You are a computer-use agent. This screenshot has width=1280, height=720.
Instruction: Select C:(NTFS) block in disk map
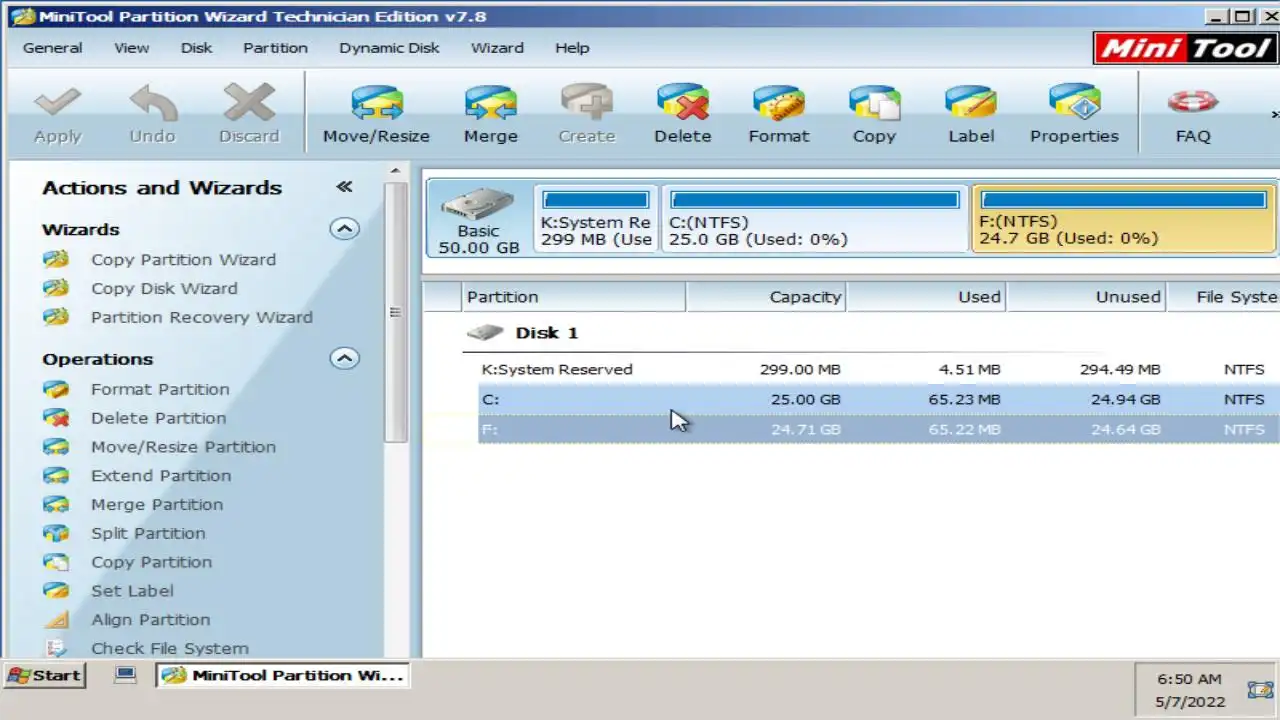point(814,218)
